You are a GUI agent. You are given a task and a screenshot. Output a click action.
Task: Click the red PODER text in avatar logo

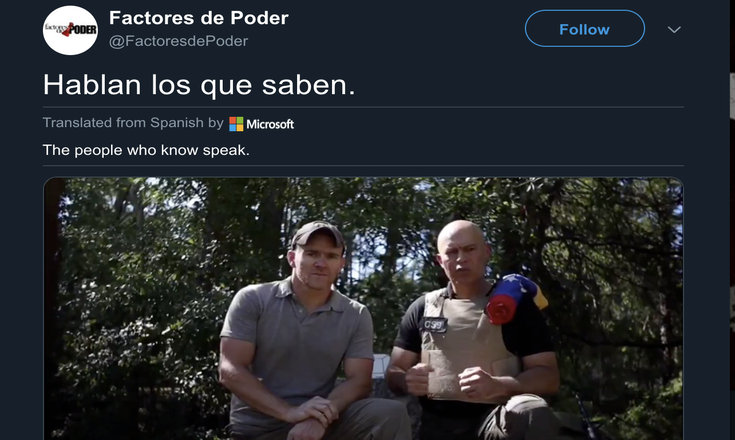pos(81,30)
